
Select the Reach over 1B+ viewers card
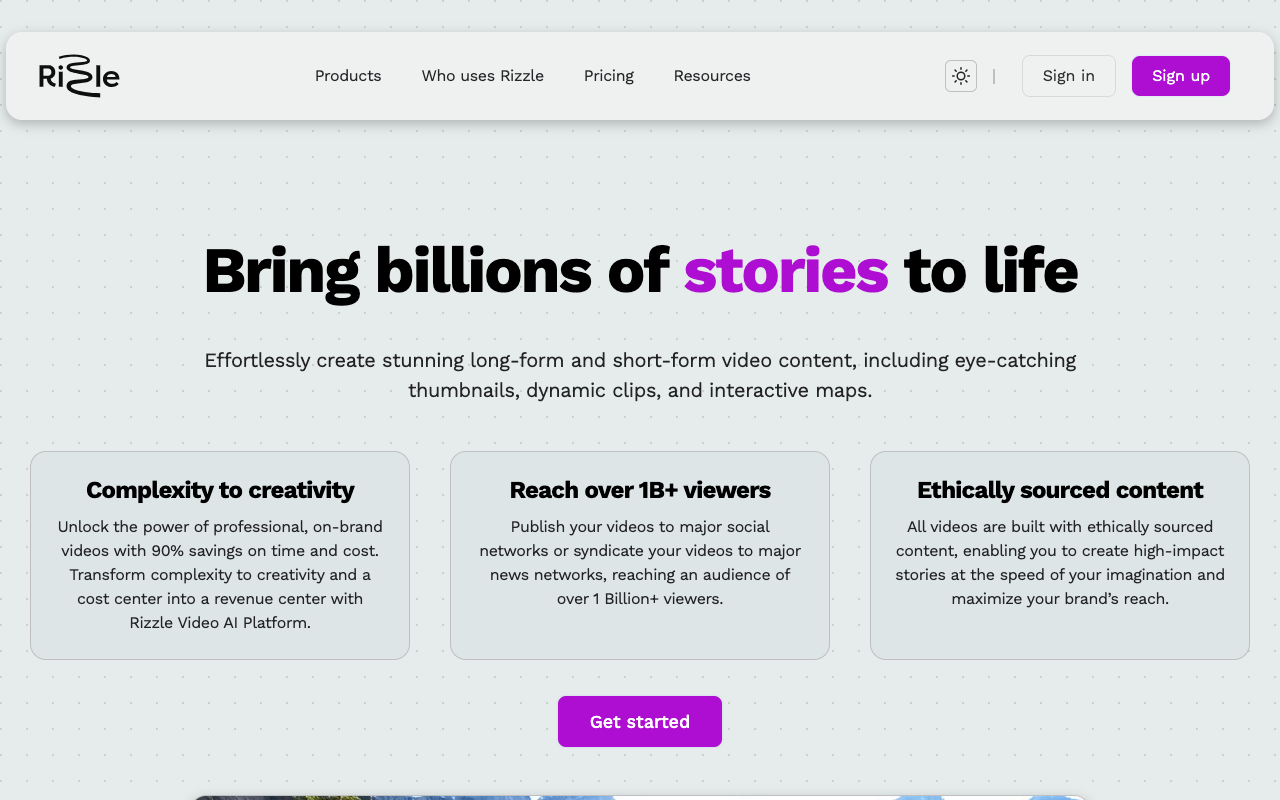640,555
